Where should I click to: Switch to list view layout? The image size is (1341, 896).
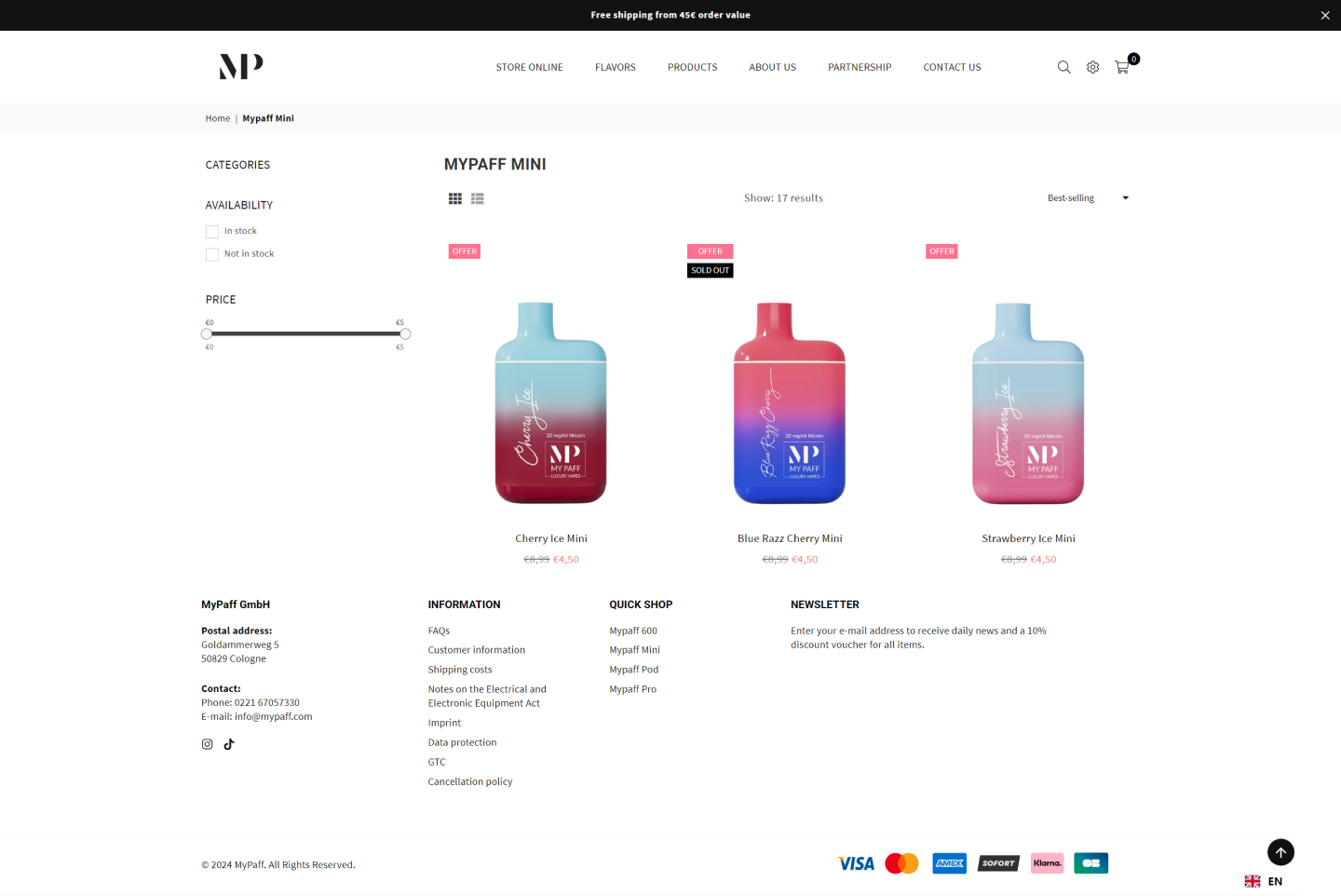[x=478, y=198]
